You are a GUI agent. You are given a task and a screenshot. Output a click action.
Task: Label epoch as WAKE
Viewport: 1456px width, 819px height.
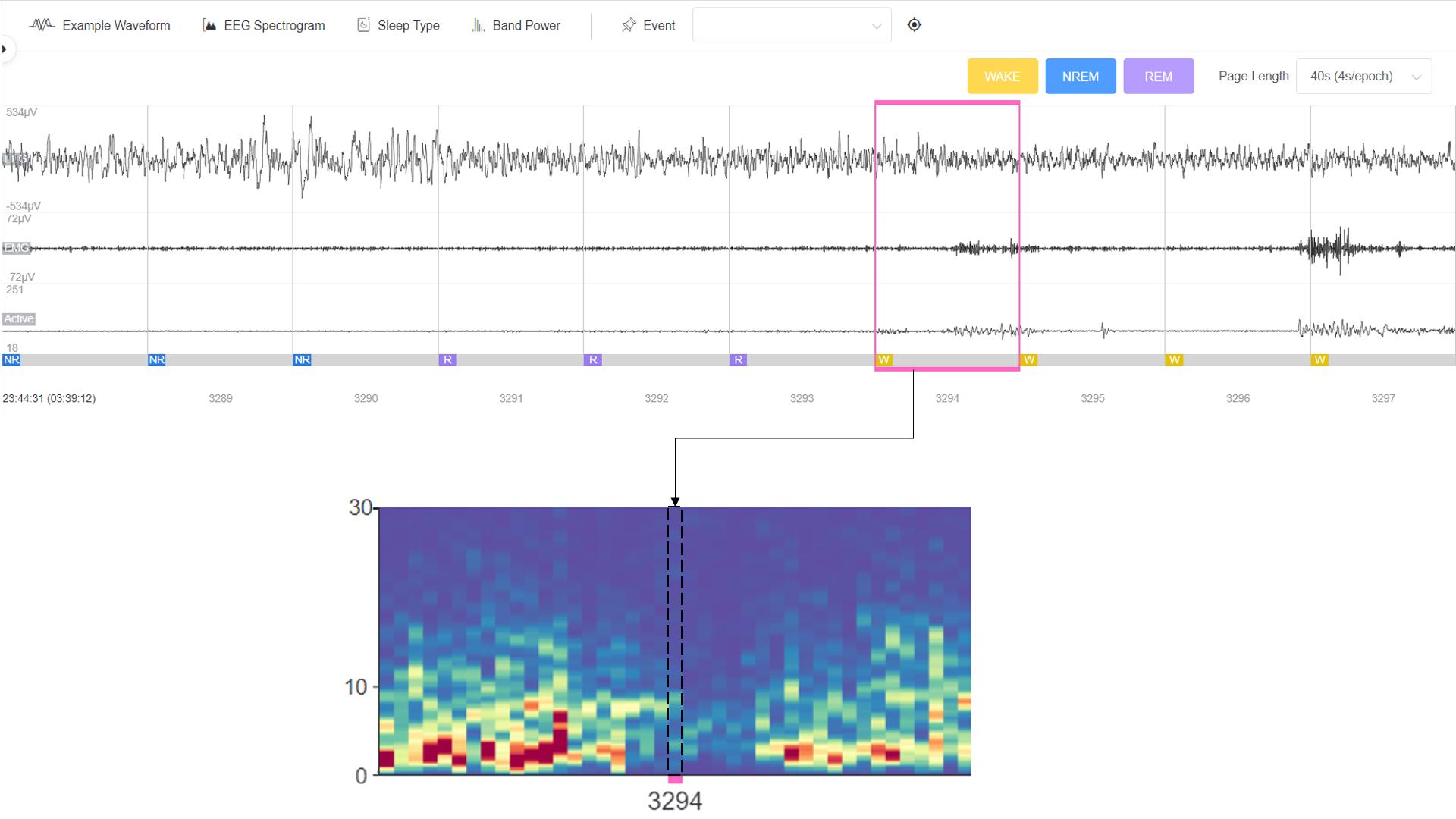tap(1002, 77)
